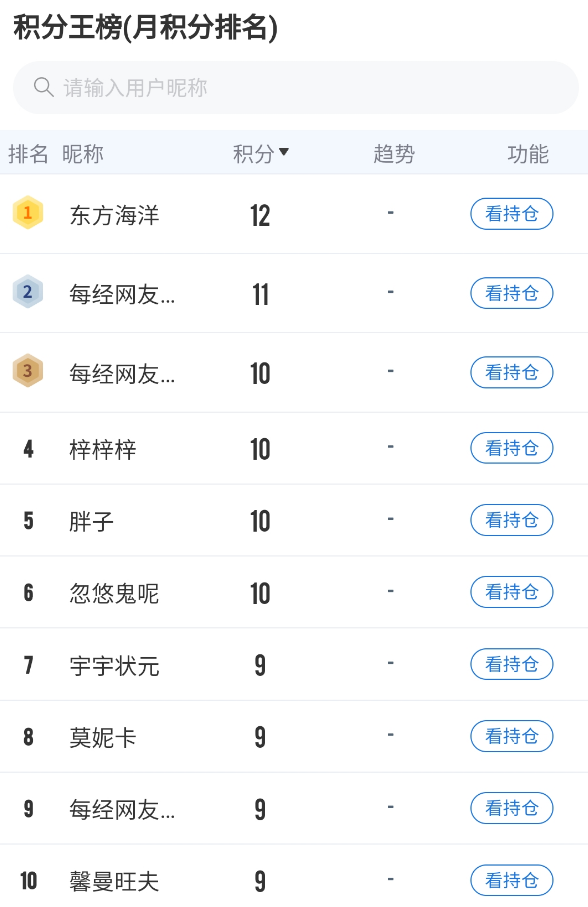Viewport: 588px width, 907px height.
Task: Open 看持仓 for 宇宇状元
Action: (512, 664)
